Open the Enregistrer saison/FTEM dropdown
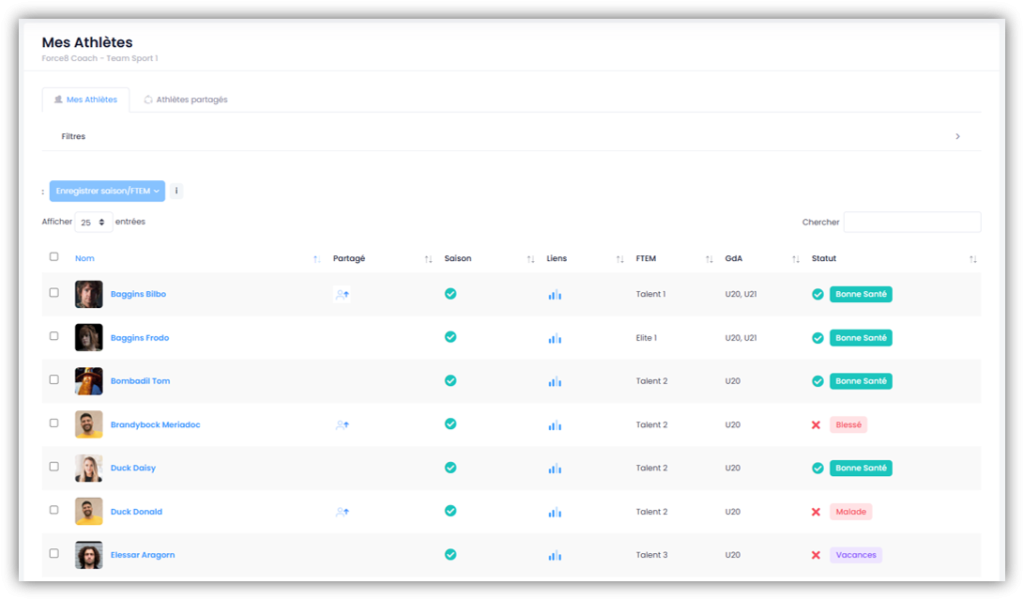 [x=108, y=191]
